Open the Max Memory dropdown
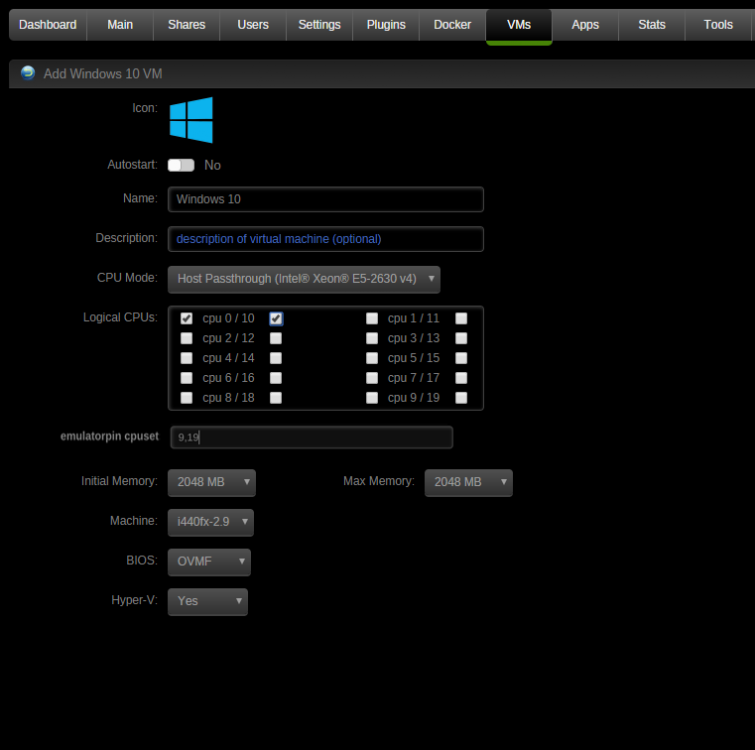The width and height of the screenshot is (755, 750). [469, 482]
